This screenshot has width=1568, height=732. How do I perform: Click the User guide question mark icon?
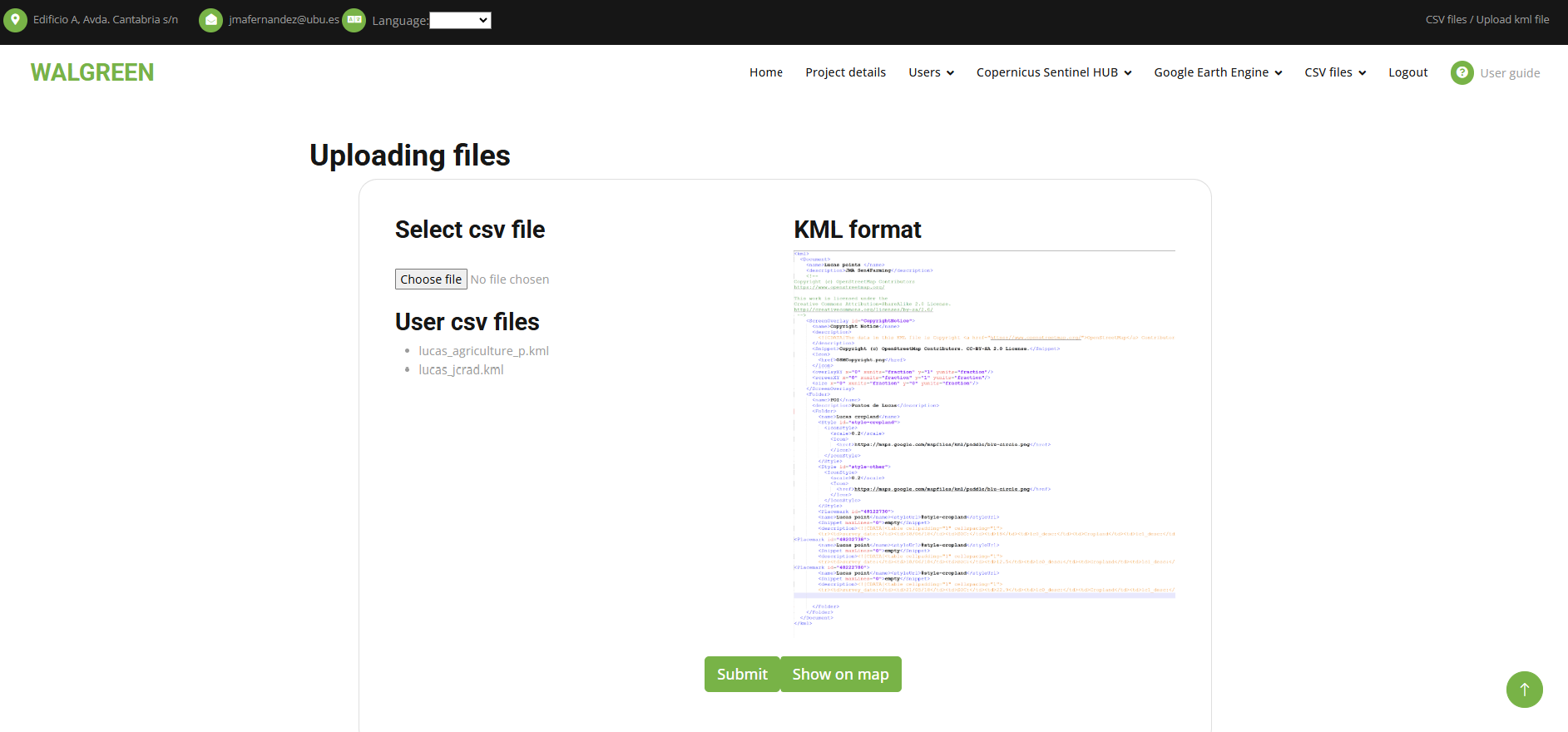(1462, 73)
